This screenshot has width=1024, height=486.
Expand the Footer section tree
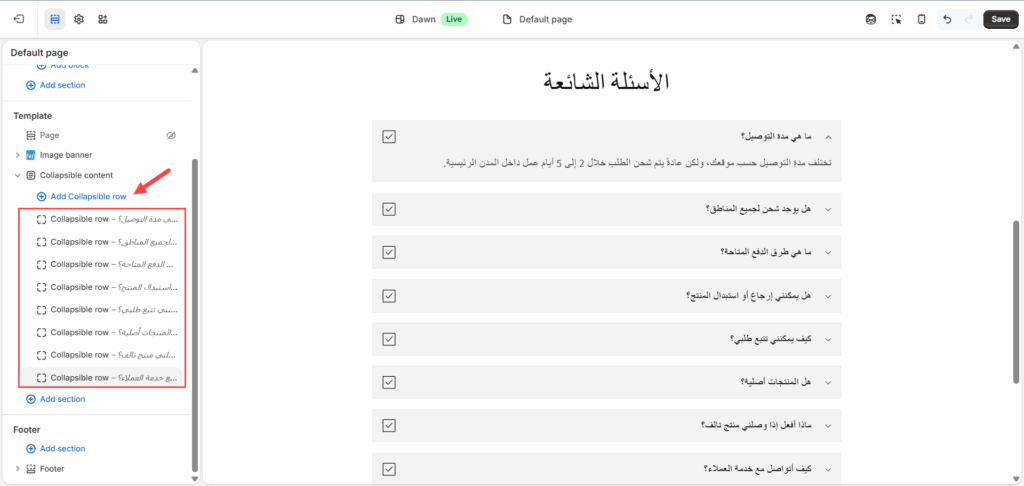17,468
